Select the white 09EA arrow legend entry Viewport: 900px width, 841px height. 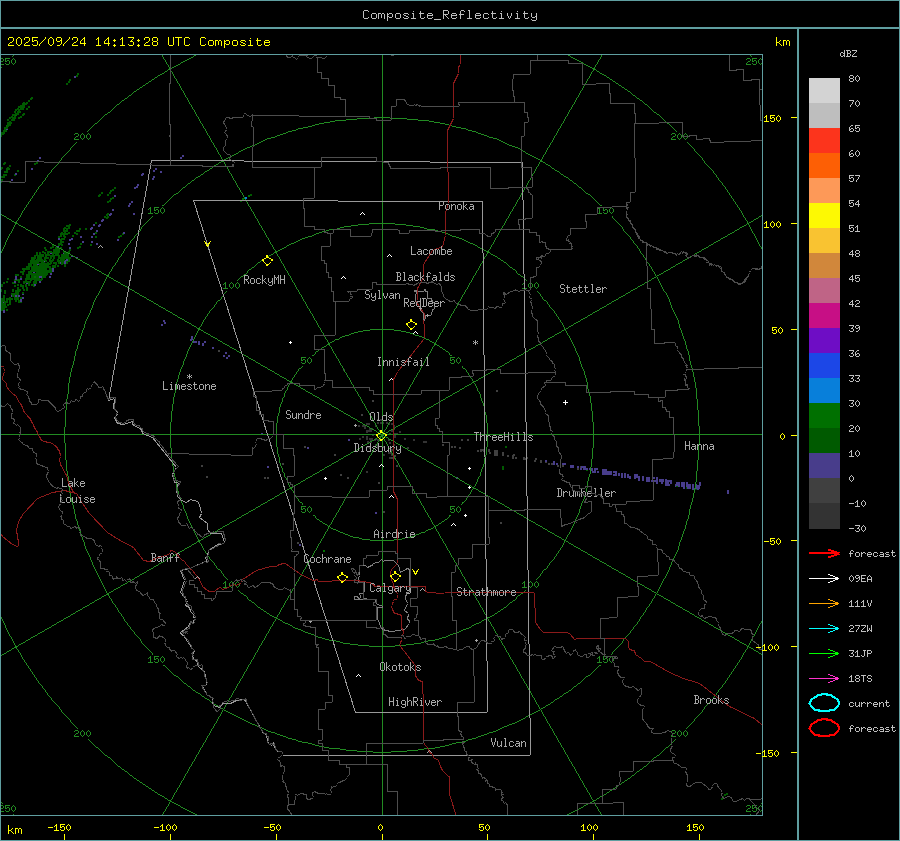tap(824, 578)
